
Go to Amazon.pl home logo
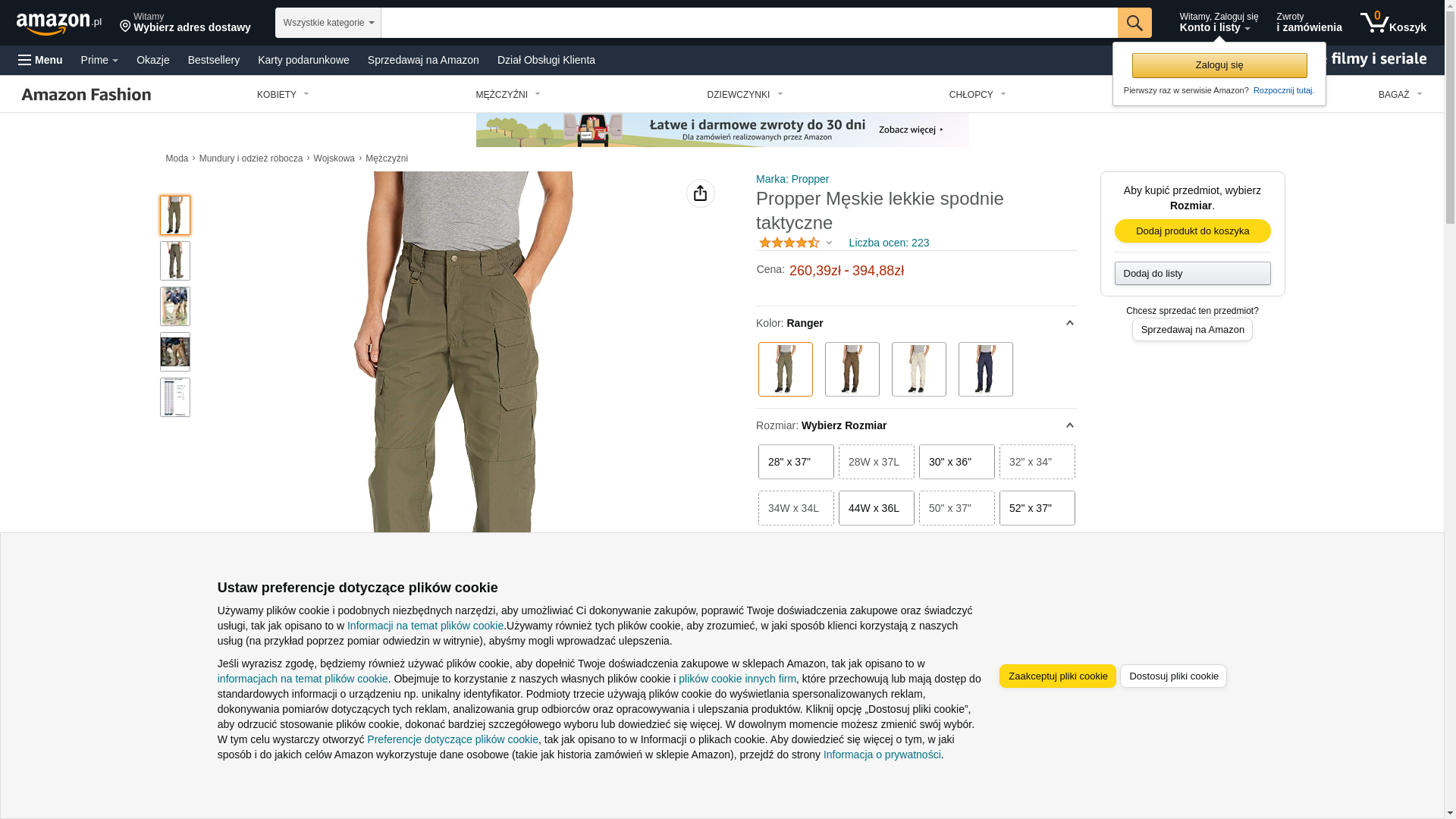pyautogui.click(x=58, y=24)
